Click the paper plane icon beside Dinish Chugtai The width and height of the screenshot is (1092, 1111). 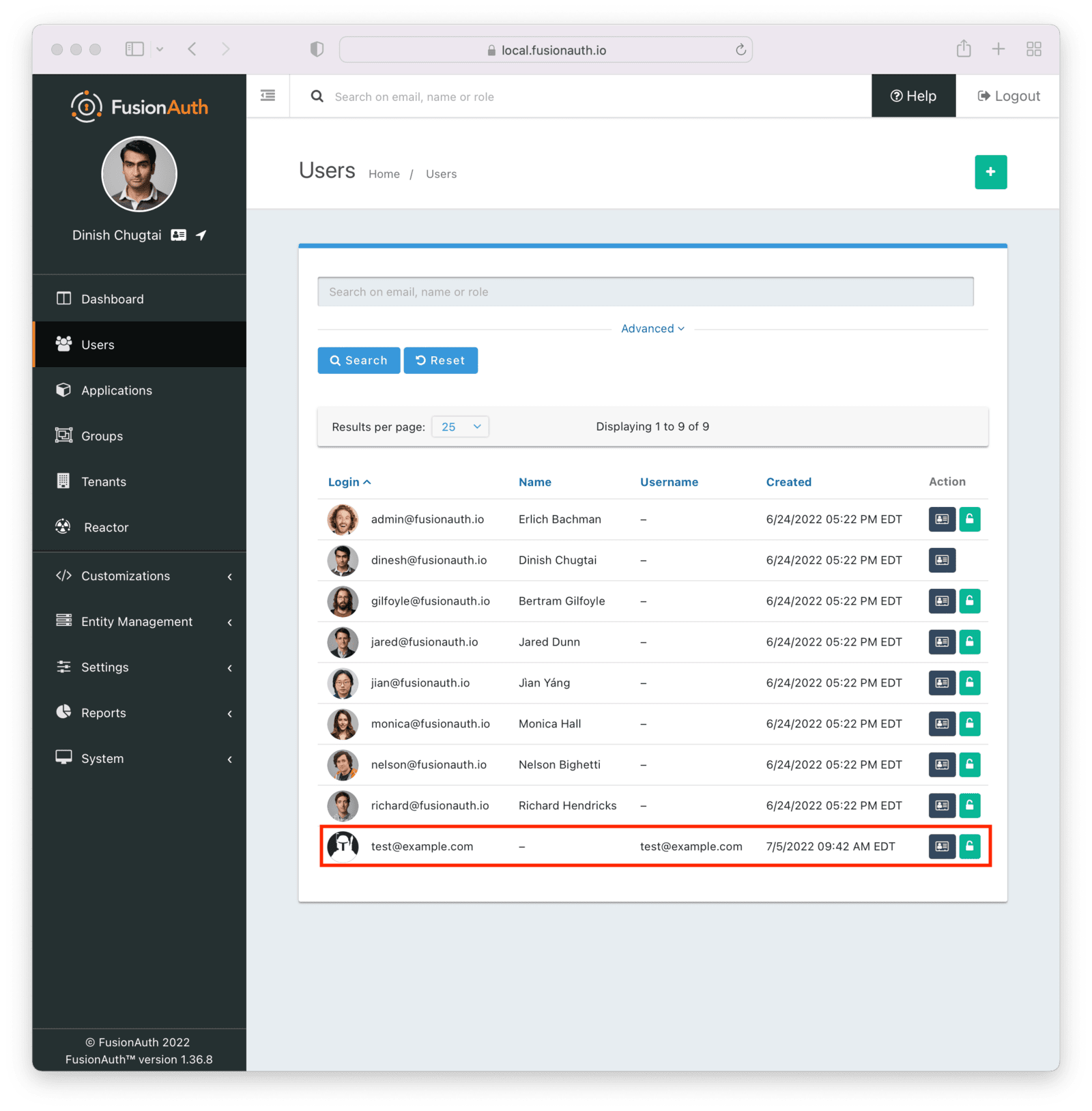click(x=201, y=235)
